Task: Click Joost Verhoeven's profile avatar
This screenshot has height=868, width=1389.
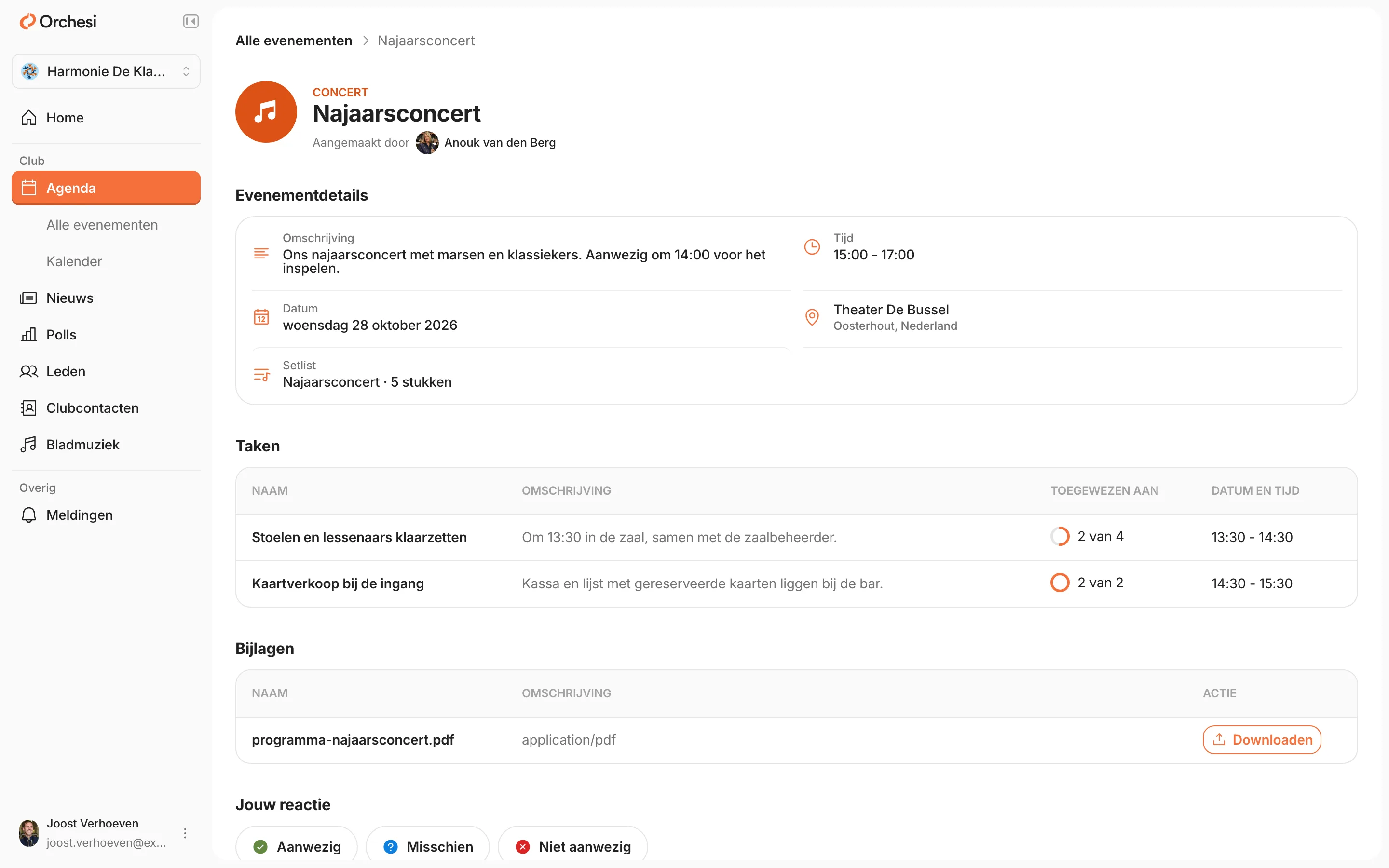Action: tap(29, 833)
